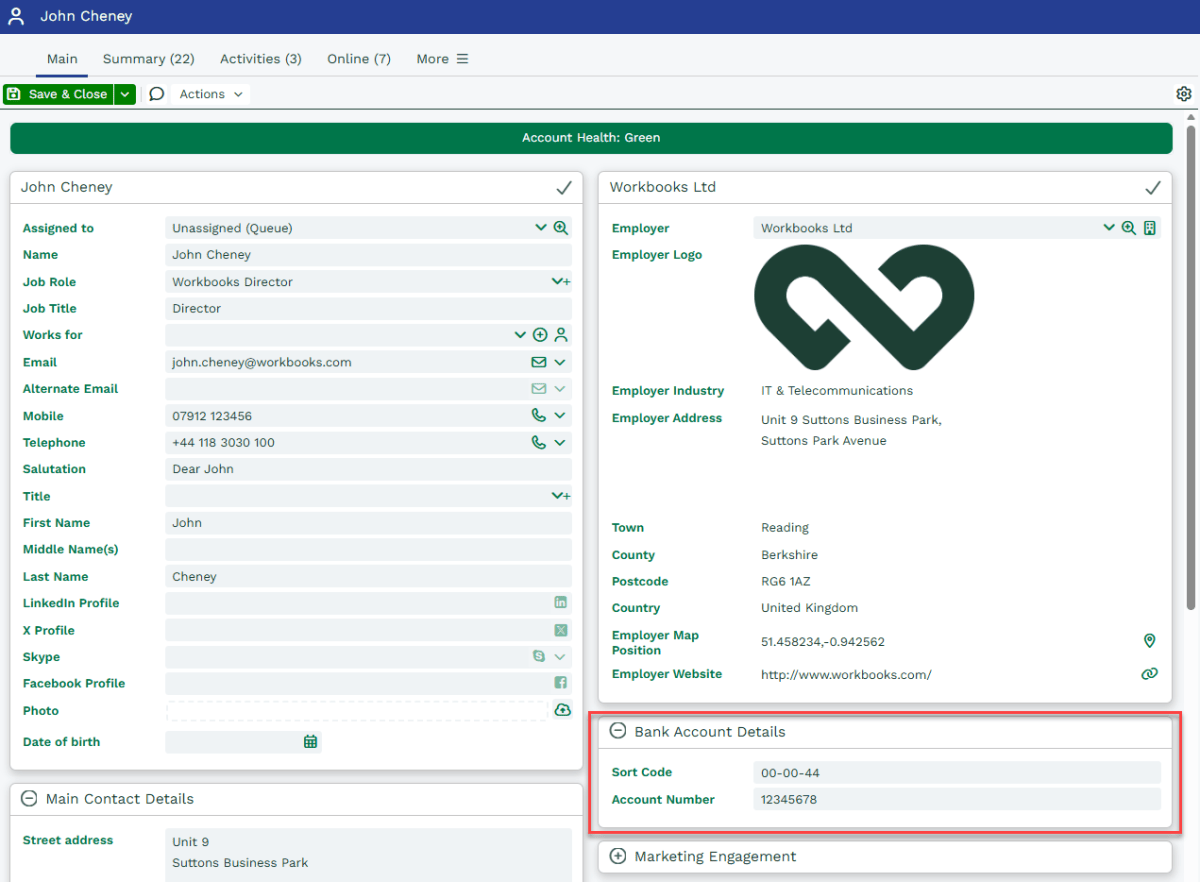Click the person icon beside John Cheney title
Image resolution: width=1200 pixels, height=882 pixels.
[16, 16]
